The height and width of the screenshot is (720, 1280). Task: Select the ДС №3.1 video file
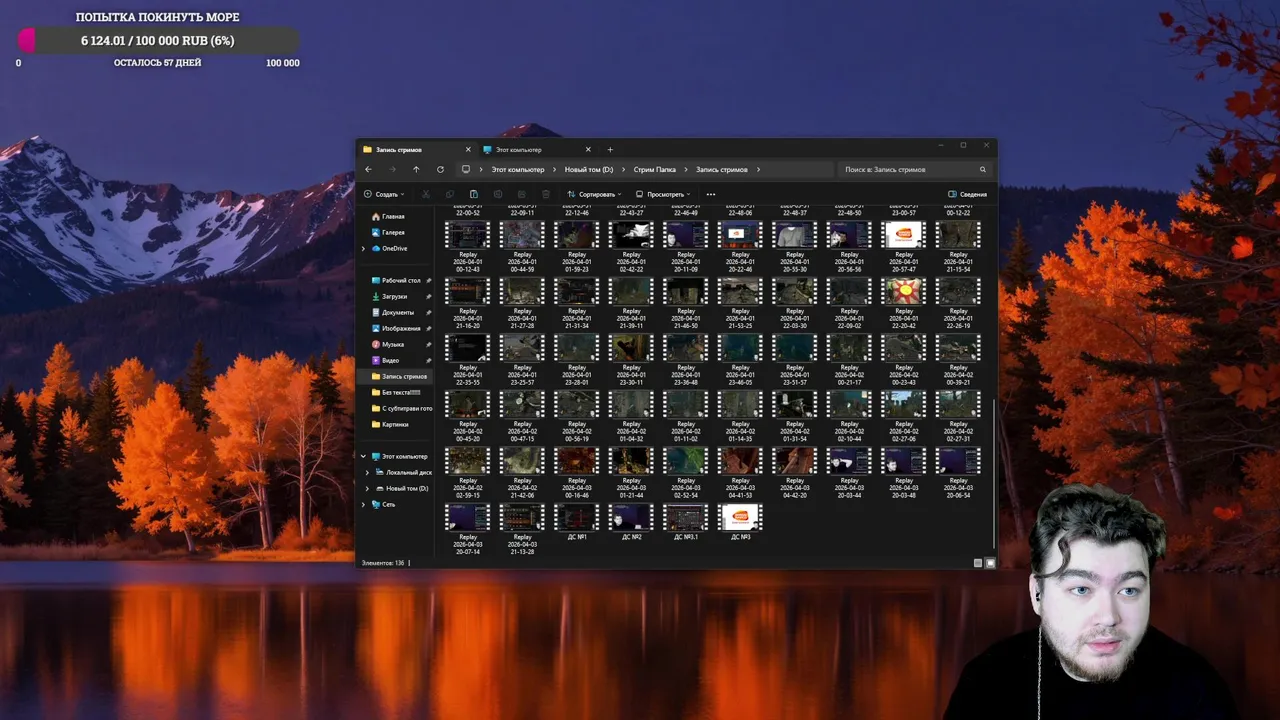pos(686,523)
